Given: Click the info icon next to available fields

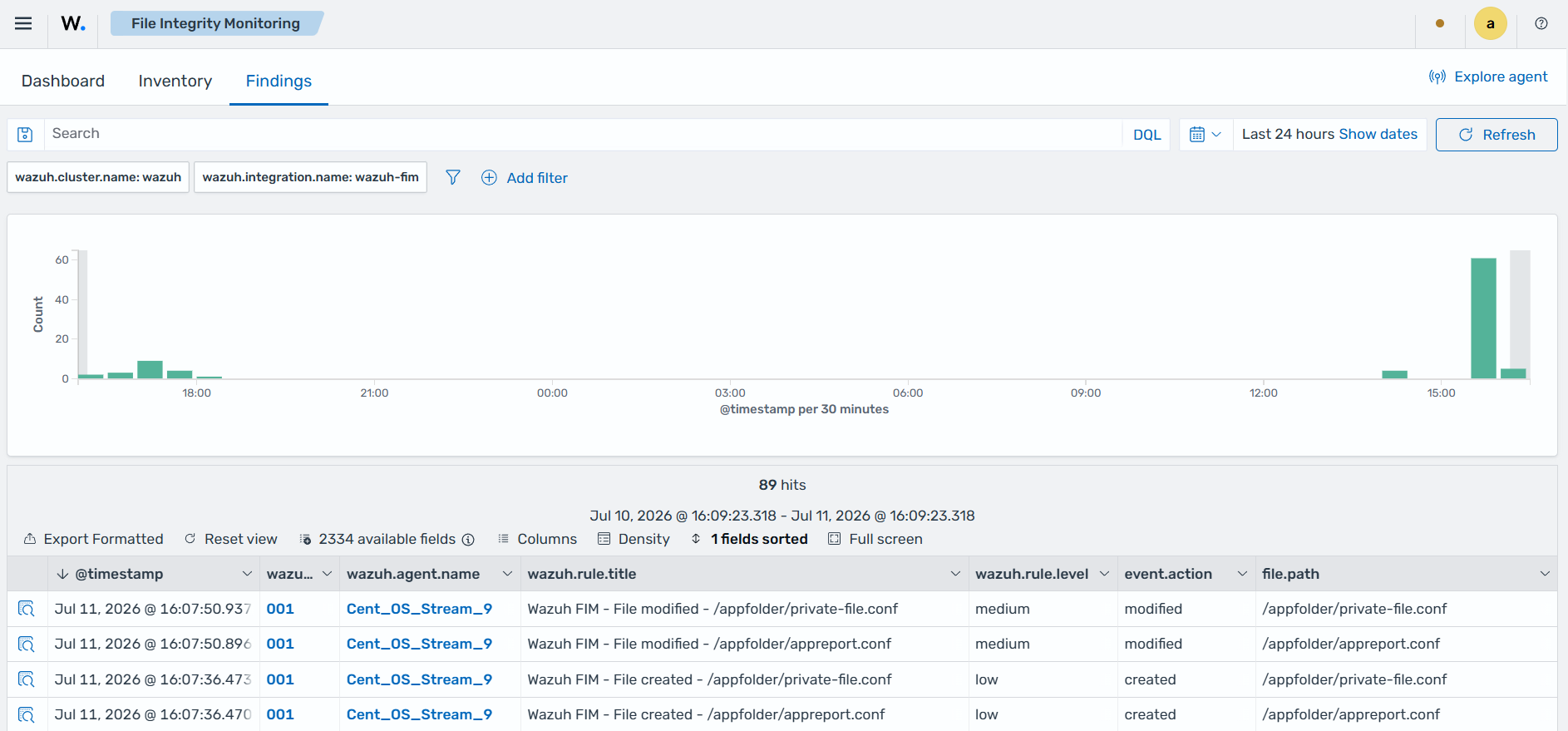Looking at the screenshot, I should click(x=468, y=540).
